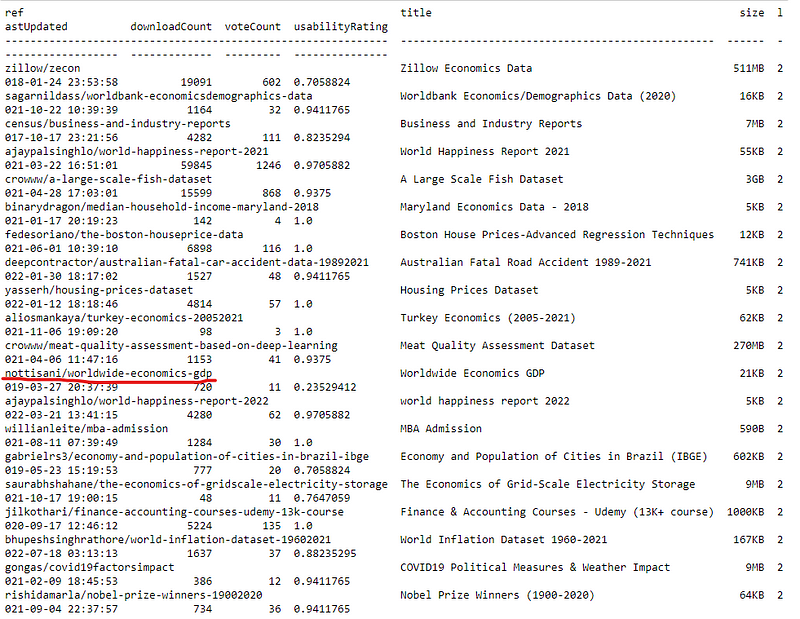800x619 pixels.
Task: Click title 'Turkey Economics (2005-2021)'
Action: [488, 318]
